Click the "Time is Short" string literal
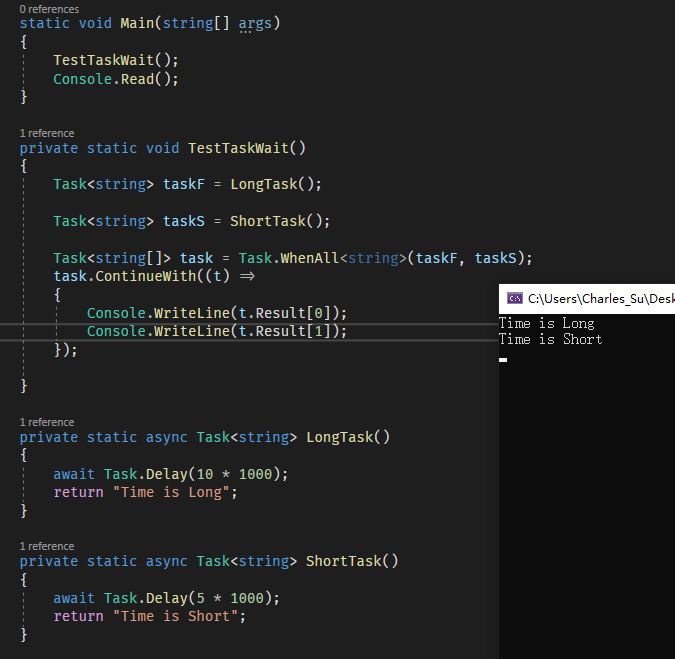 (x=175, y=616)
